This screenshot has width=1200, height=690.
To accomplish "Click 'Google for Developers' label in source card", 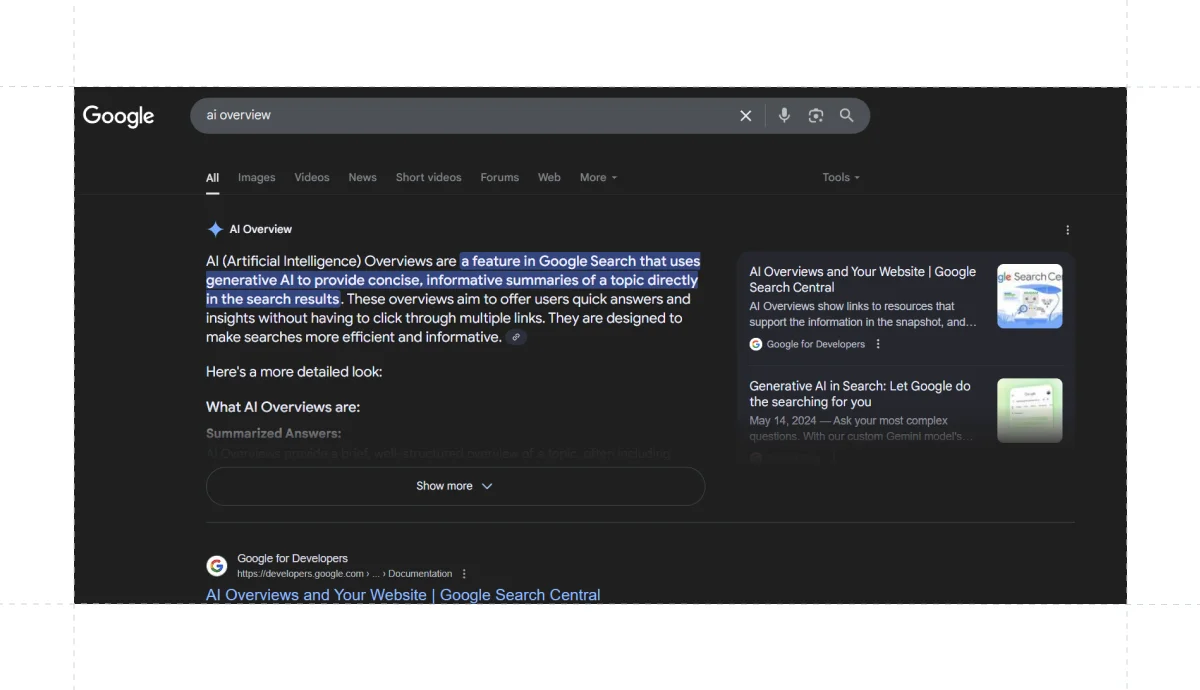I will [x=816, y=344].
